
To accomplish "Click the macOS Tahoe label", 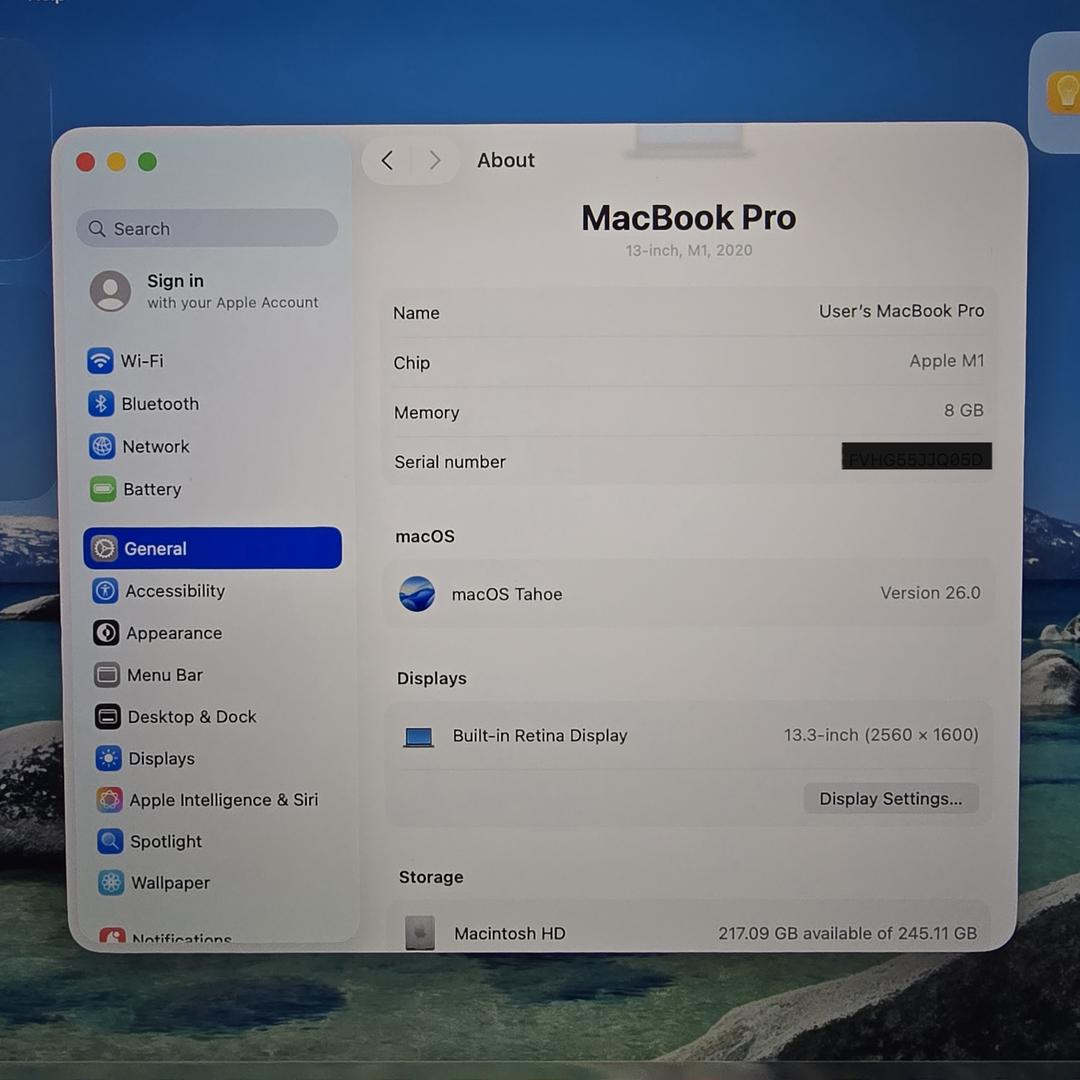I will pyautogui.click(x=507, y=594).
